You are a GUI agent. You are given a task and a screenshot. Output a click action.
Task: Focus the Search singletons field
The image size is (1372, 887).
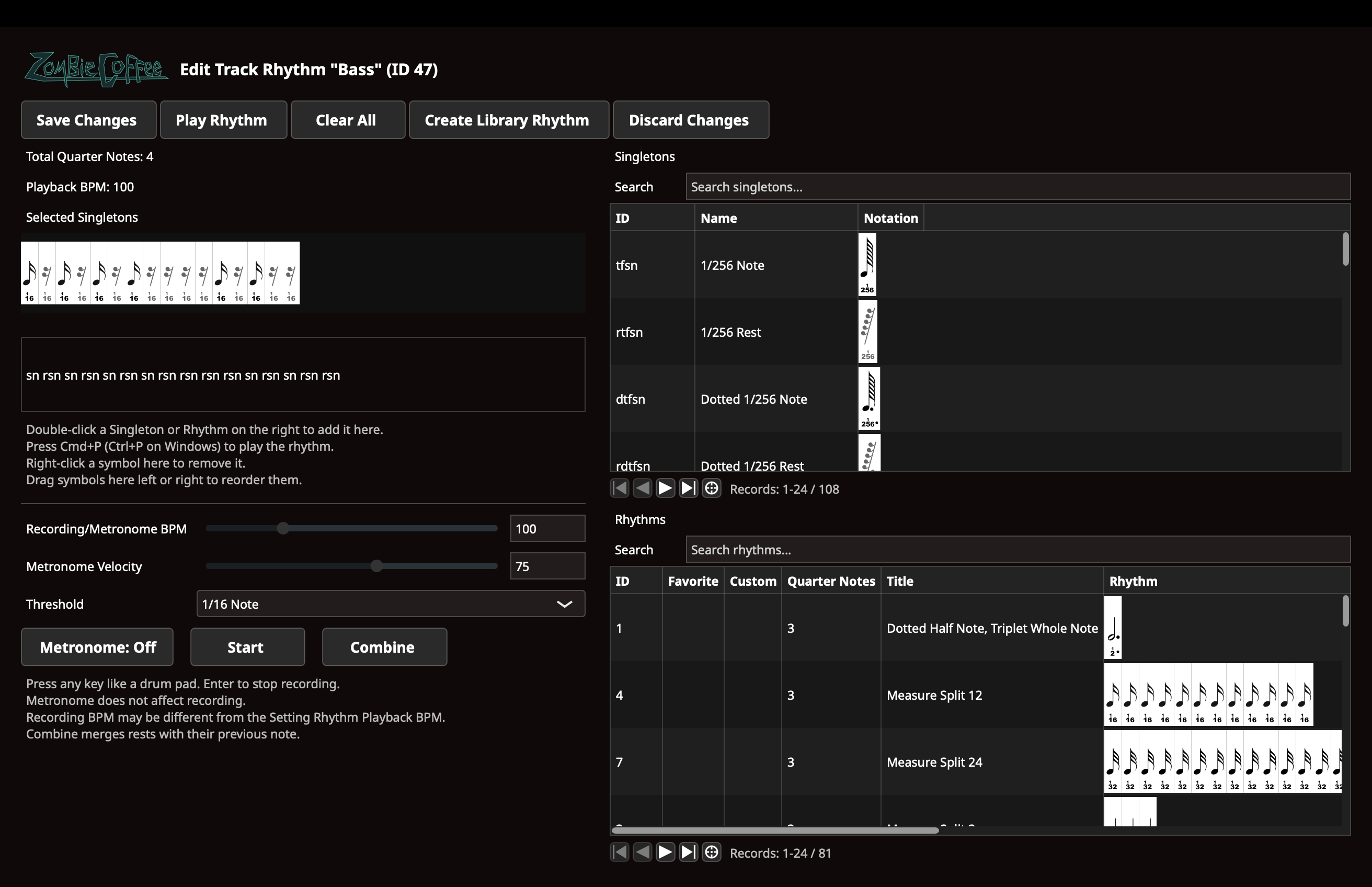pyautogui.click(x=1018, y=187)
